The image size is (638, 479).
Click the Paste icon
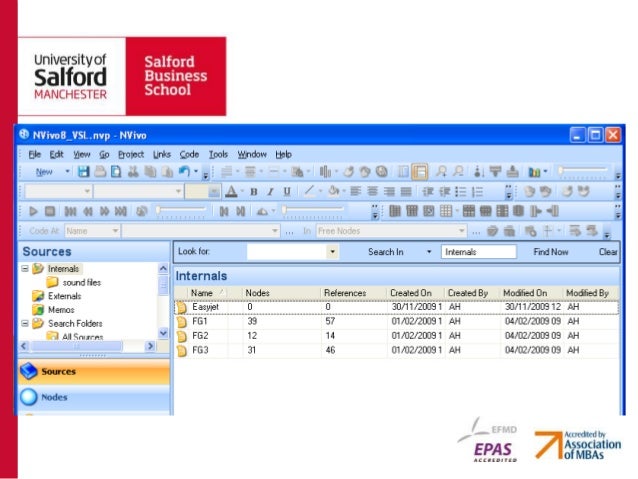pyautogui.click(x=167, y=172)
